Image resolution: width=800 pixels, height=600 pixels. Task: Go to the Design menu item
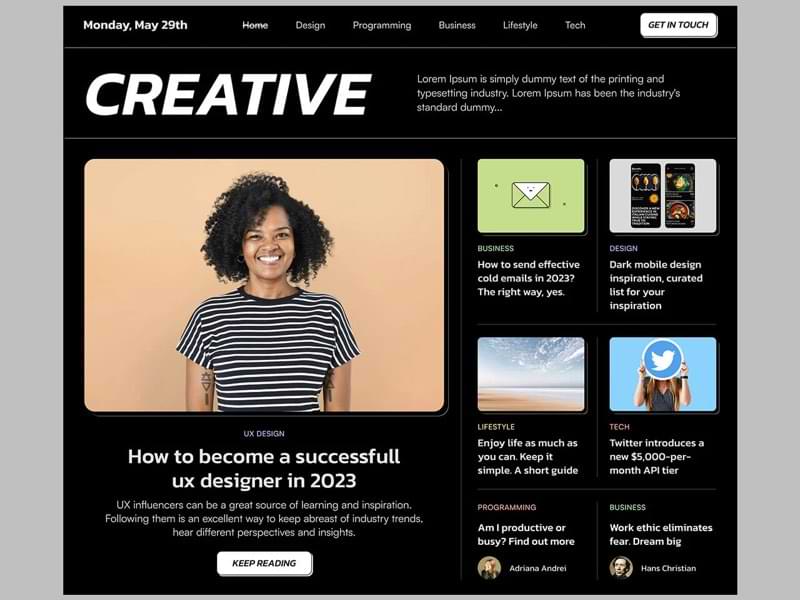click(x=310, y=25)
